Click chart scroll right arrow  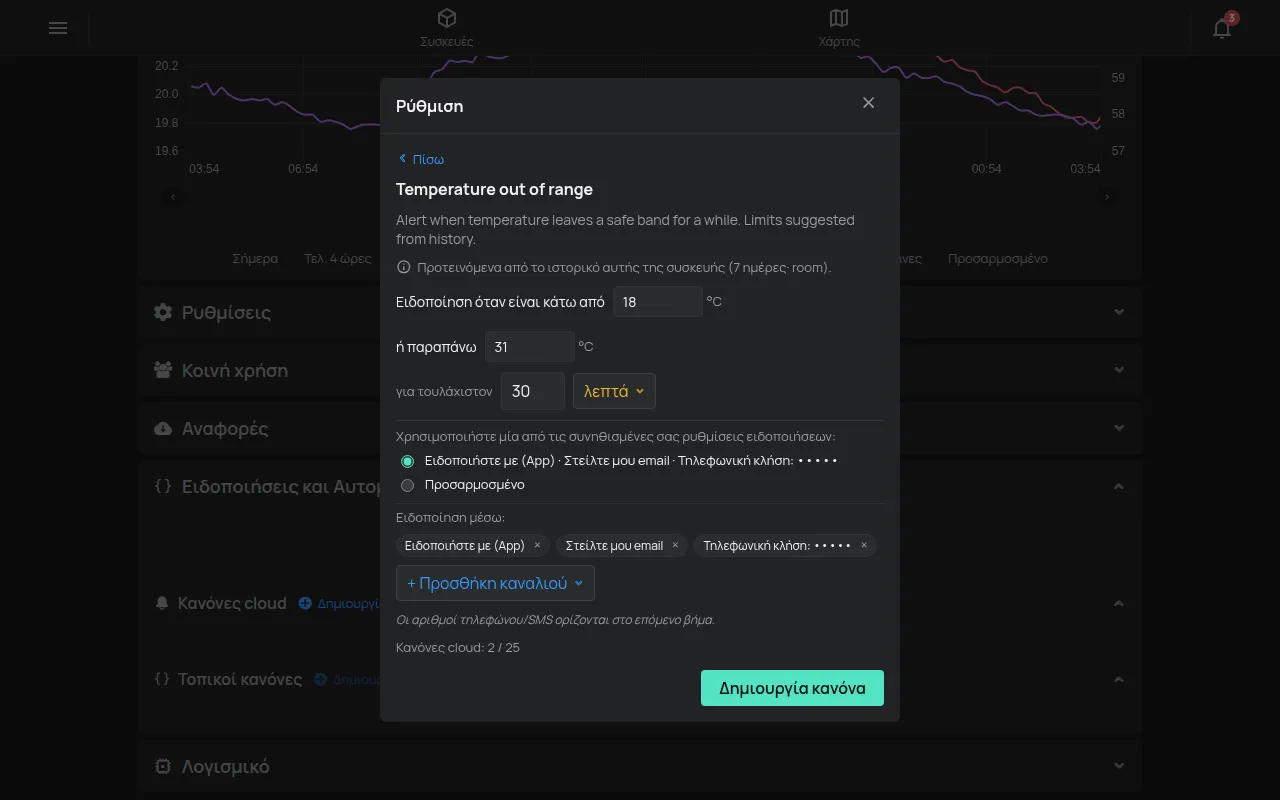click(1107, 197)
